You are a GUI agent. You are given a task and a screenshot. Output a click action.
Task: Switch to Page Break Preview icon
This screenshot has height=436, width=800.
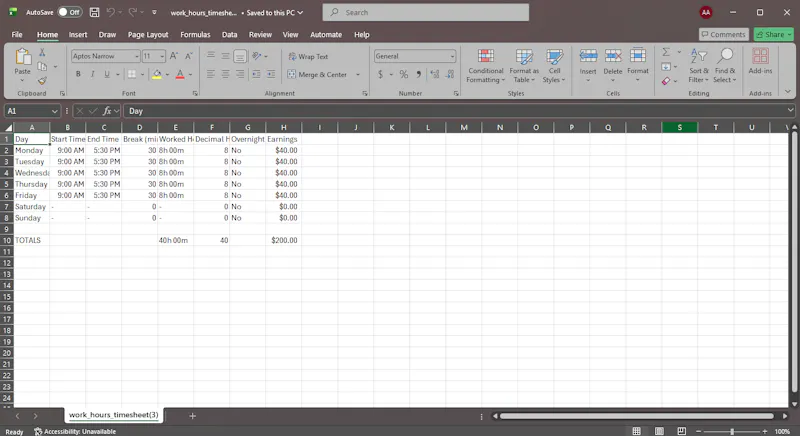(682, 431)
